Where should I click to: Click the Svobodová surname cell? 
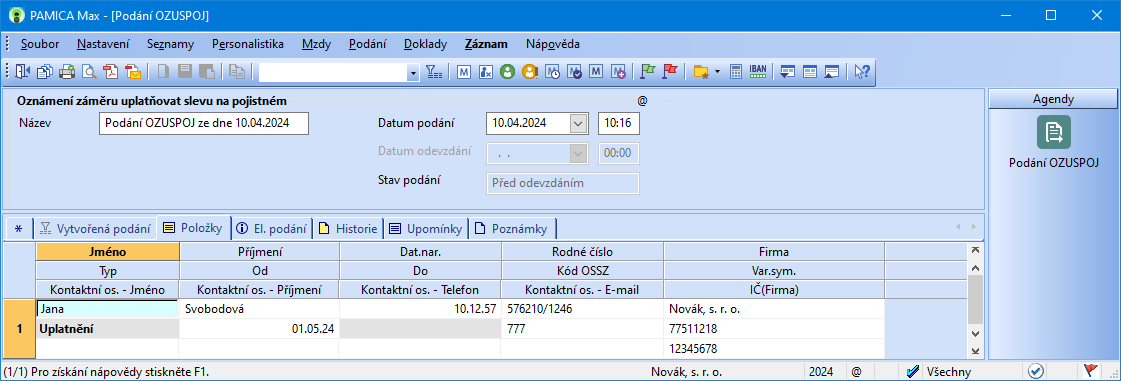click(260, 309)
